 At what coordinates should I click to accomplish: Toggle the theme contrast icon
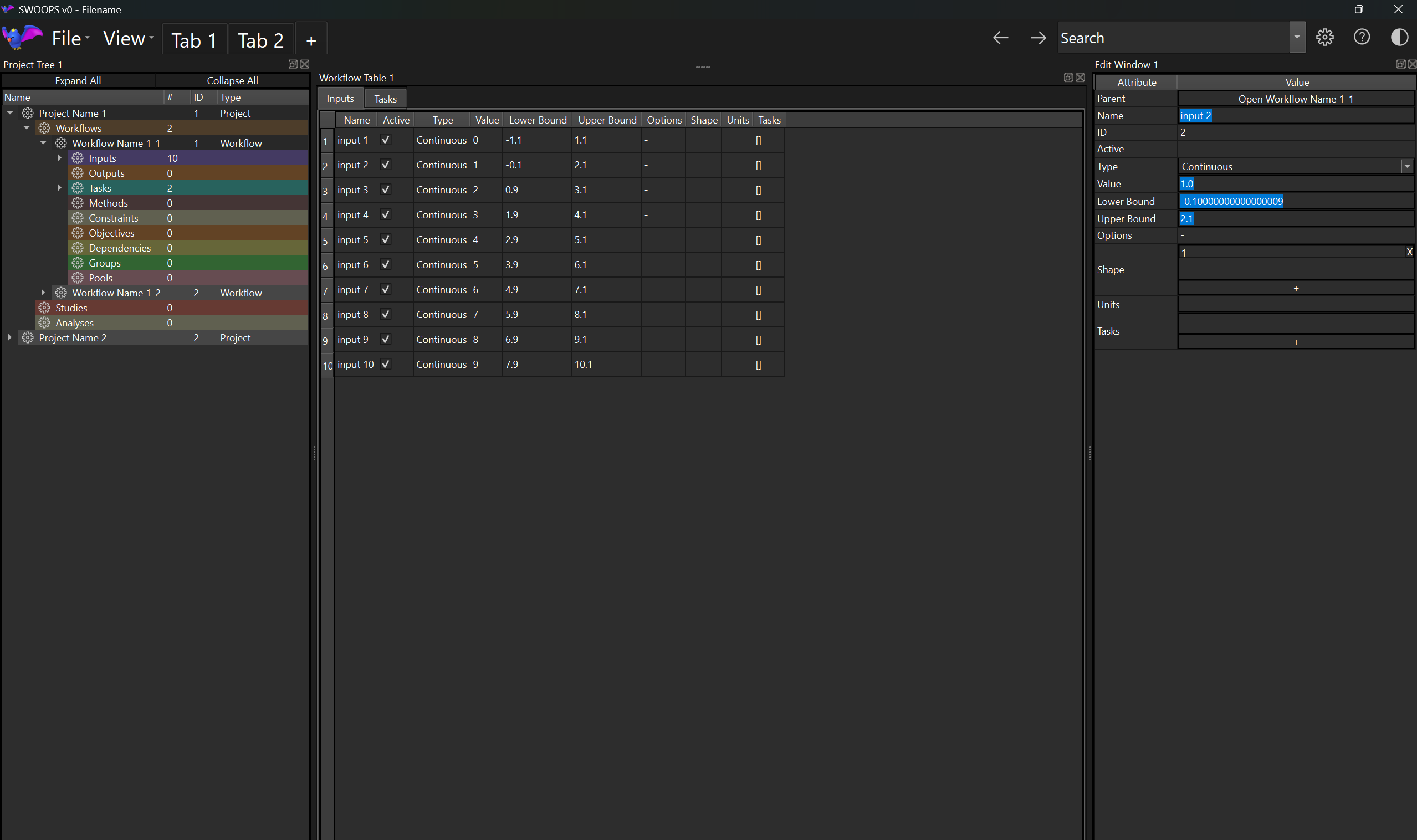click(1398, 37)
